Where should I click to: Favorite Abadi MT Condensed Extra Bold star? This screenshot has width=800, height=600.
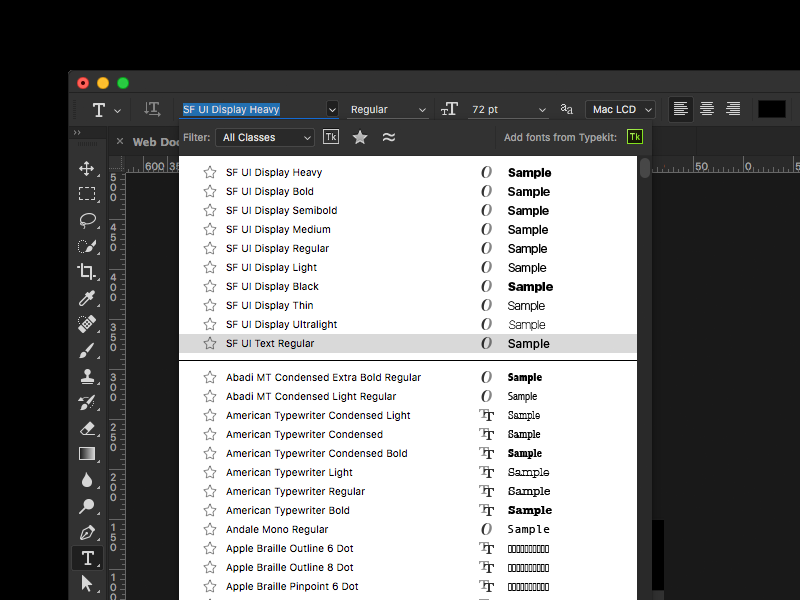click(x=210, y=378)
